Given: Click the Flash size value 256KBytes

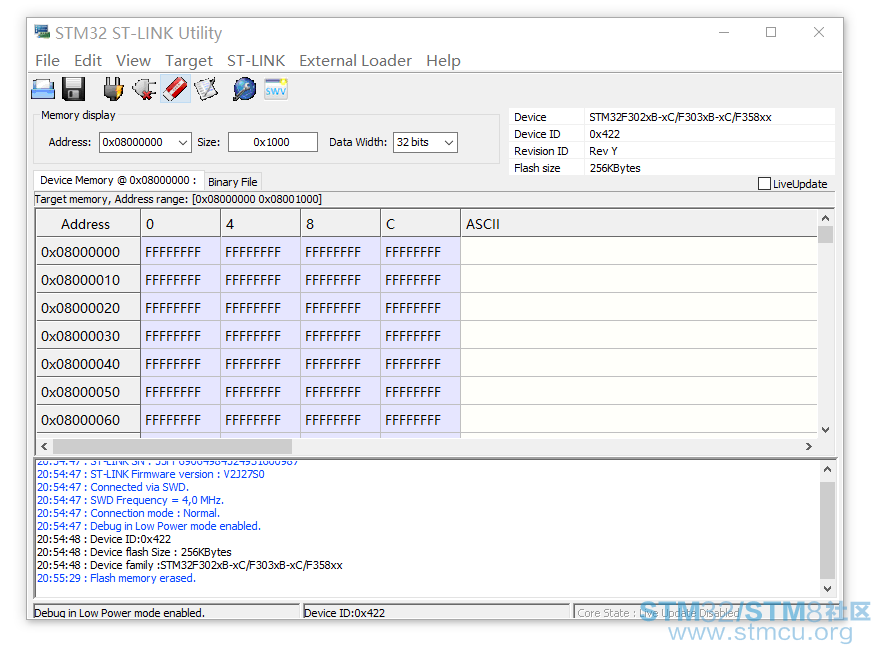Looking at the screenshot, I should tap(615, 168).
